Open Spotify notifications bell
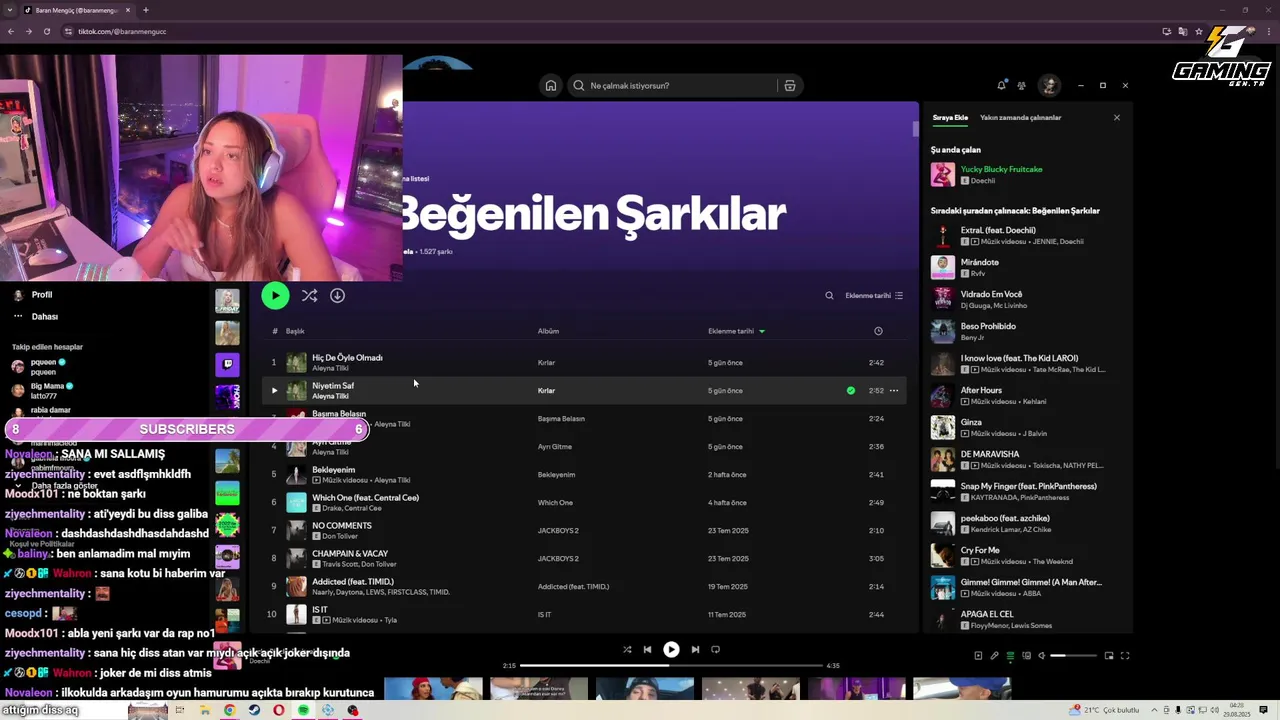 1001,85
